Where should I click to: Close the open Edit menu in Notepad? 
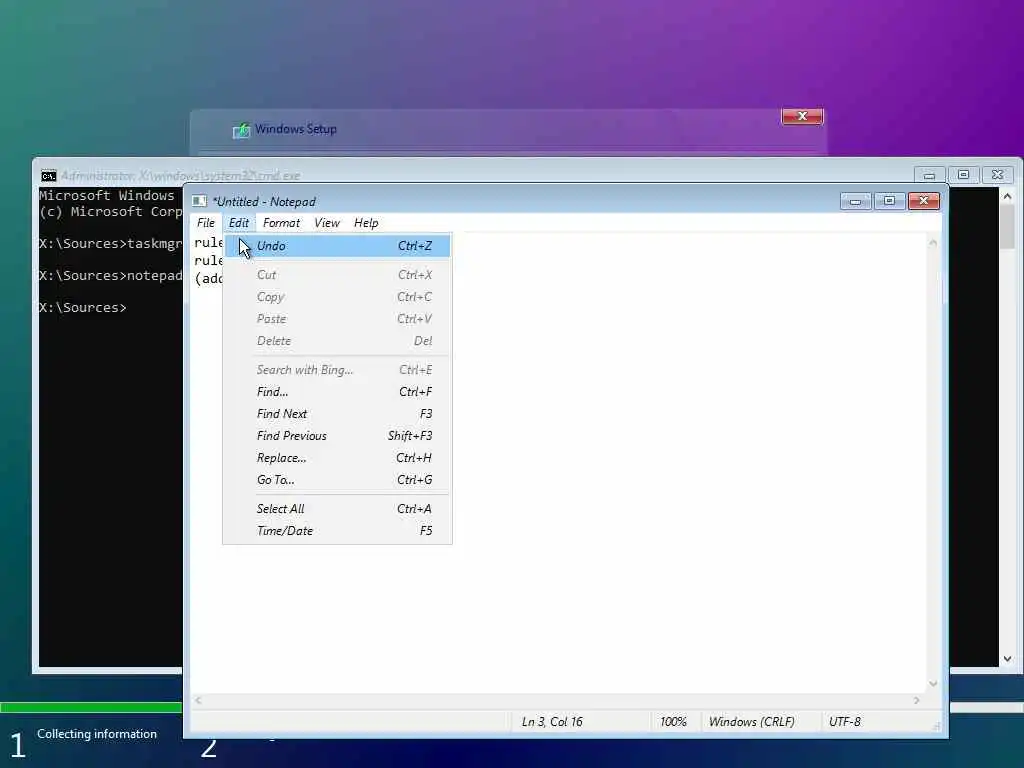[238, 223]
